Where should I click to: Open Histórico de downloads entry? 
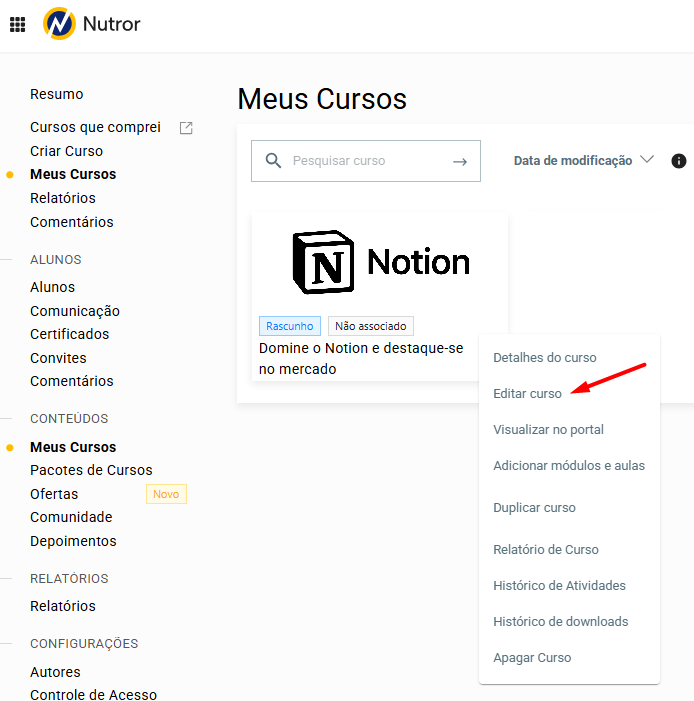pyautogui.click(x=561, y=621)
